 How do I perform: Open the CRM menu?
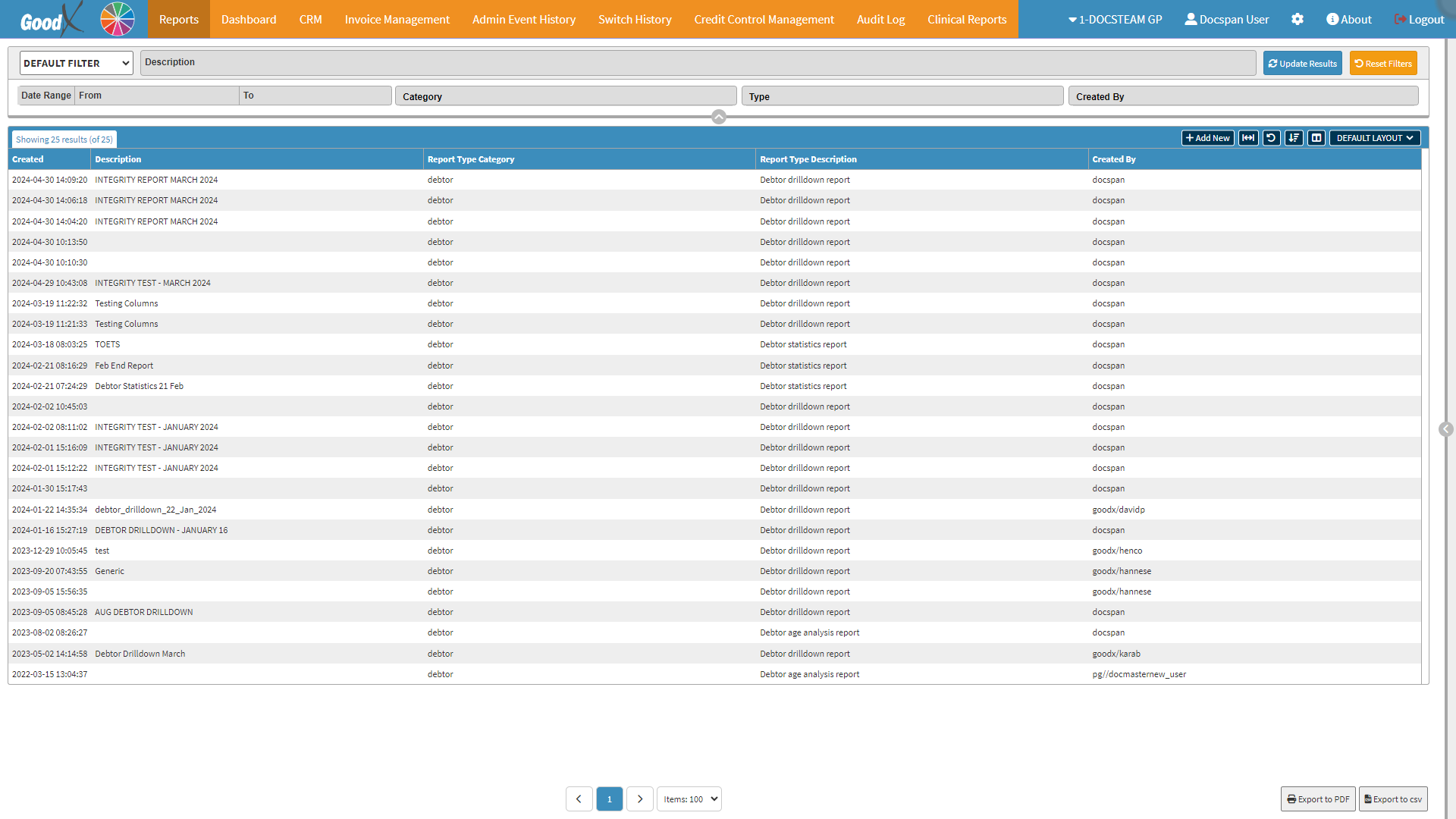[x=311, y=19]
